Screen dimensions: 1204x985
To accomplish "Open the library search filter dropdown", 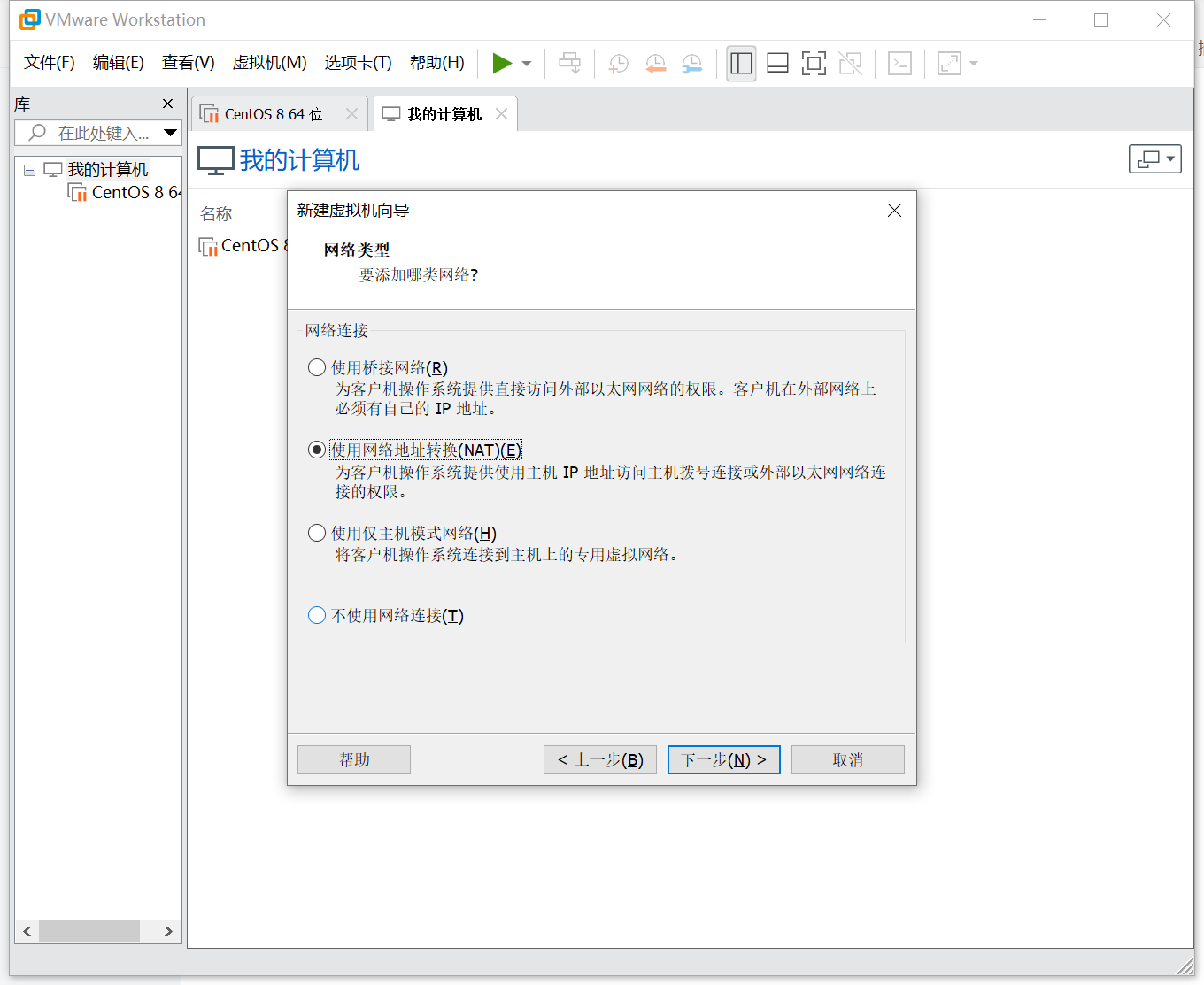I will pyautogui.click(x=171, y=133).
